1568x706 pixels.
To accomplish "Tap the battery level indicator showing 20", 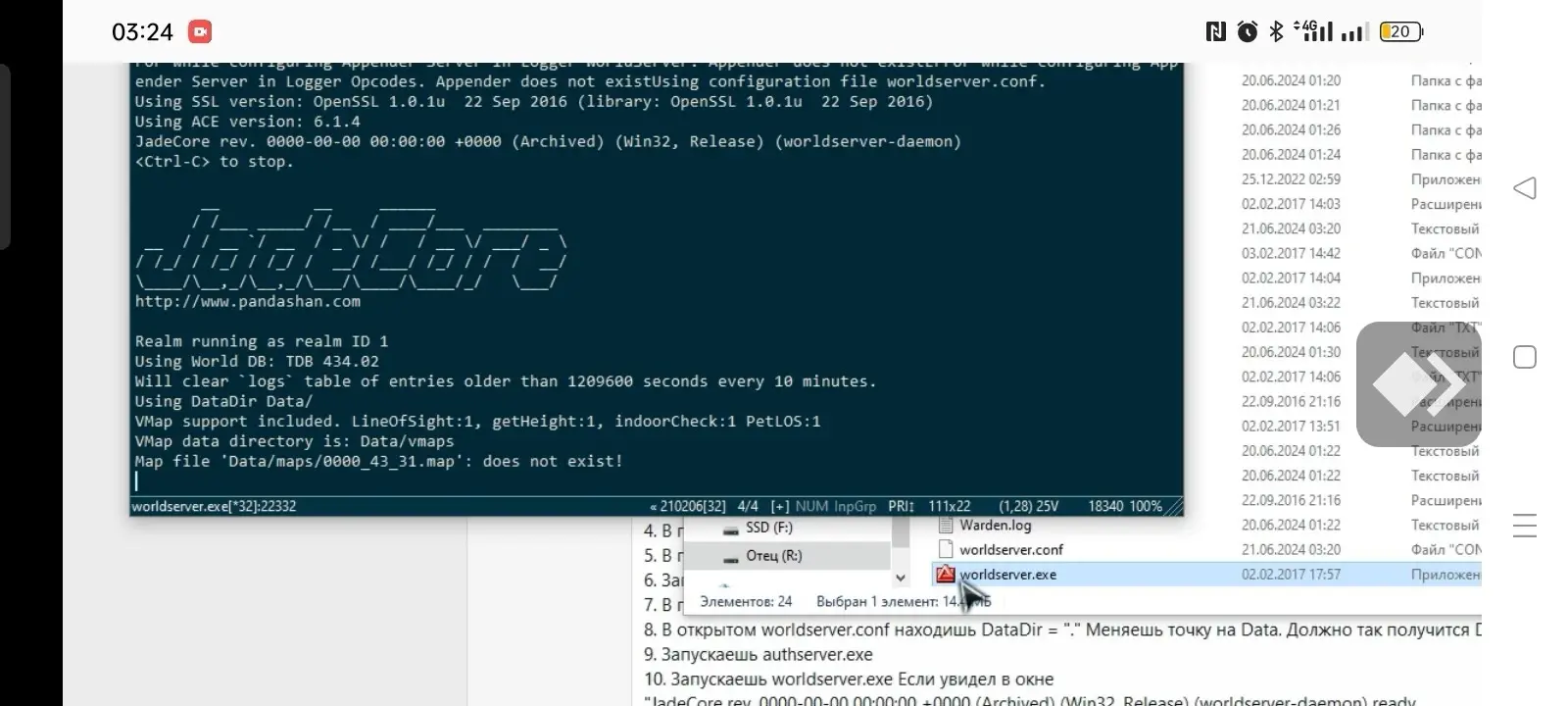I will pyautogui.click(x=1400, y=32).
